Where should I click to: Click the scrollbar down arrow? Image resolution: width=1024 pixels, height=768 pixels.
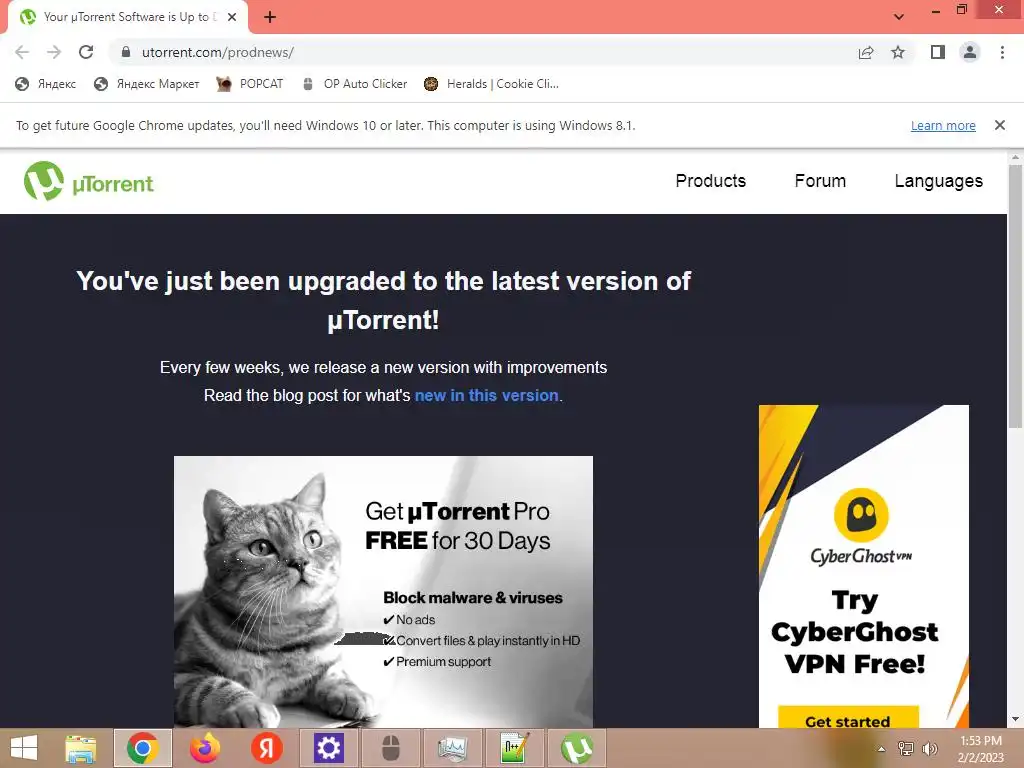(x=1015, y=720)
